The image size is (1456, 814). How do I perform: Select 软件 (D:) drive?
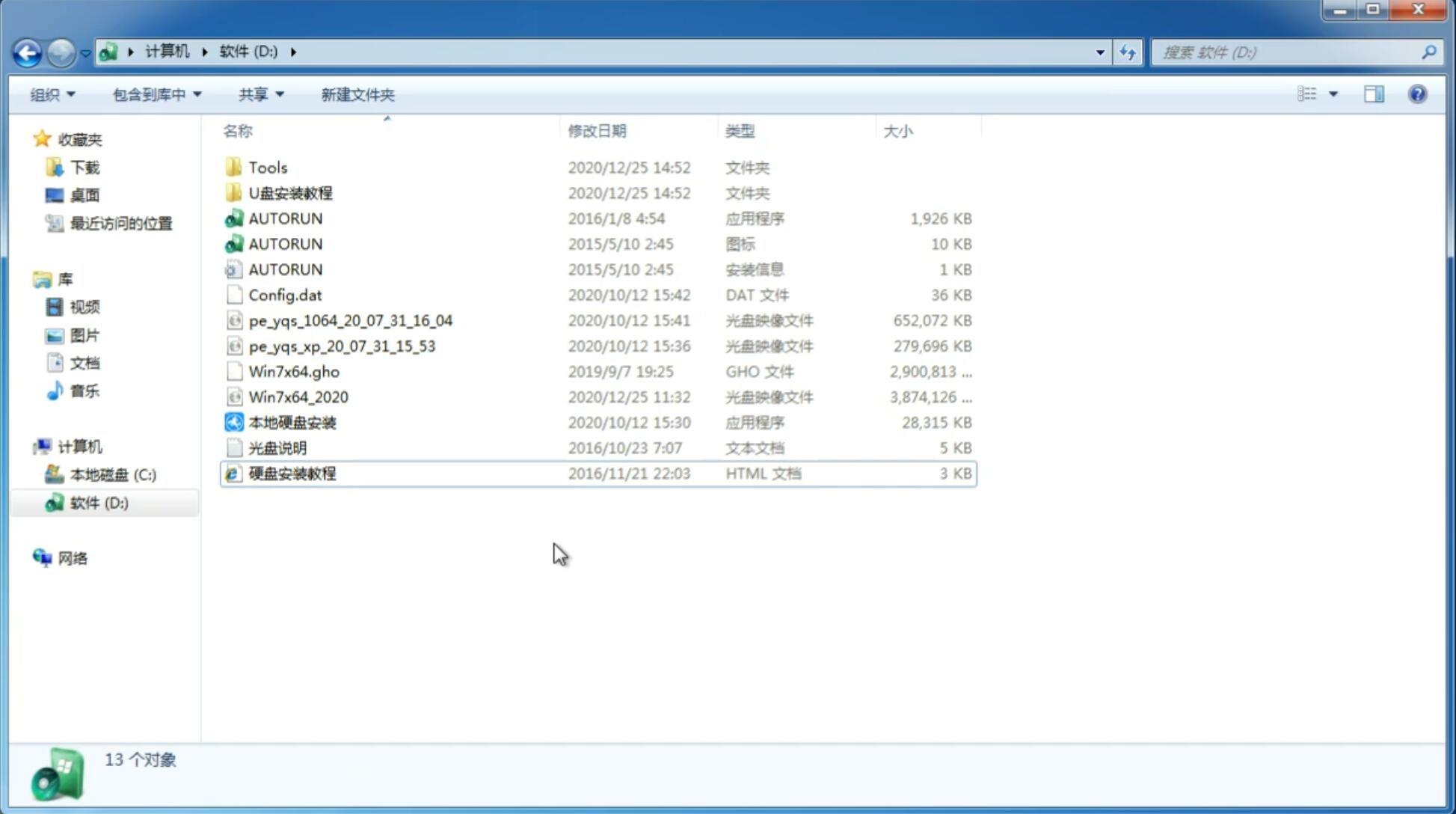point(98,502)
